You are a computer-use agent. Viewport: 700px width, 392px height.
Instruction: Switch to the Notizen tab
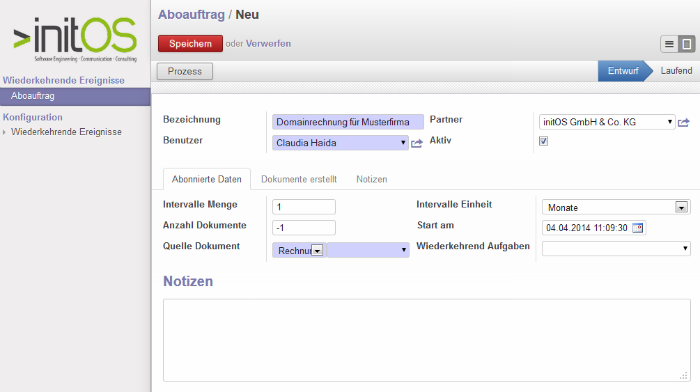tap(371, 179)
